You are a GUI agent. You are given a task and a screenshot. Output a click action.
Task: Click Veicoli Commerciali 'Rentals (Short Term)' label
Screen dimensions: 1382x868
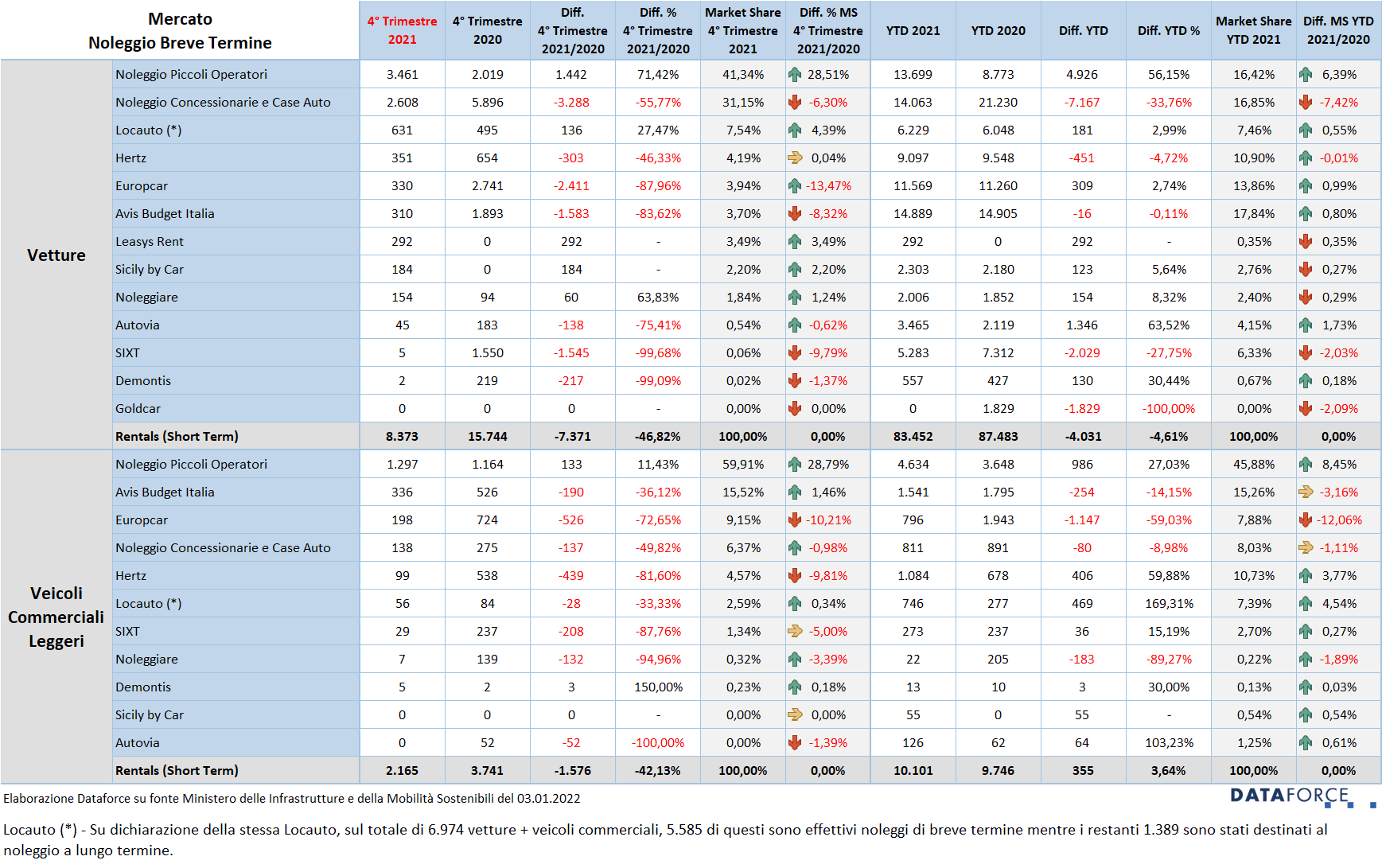coord(177,771)
